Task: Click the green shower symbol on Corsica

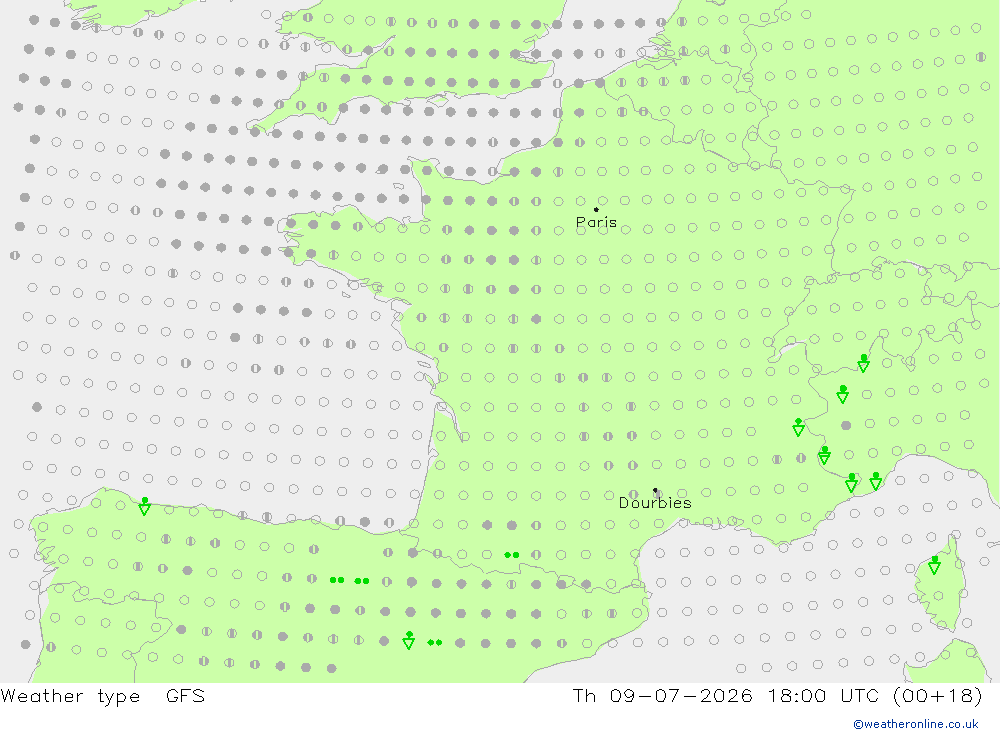Action: tap(934, 565)
